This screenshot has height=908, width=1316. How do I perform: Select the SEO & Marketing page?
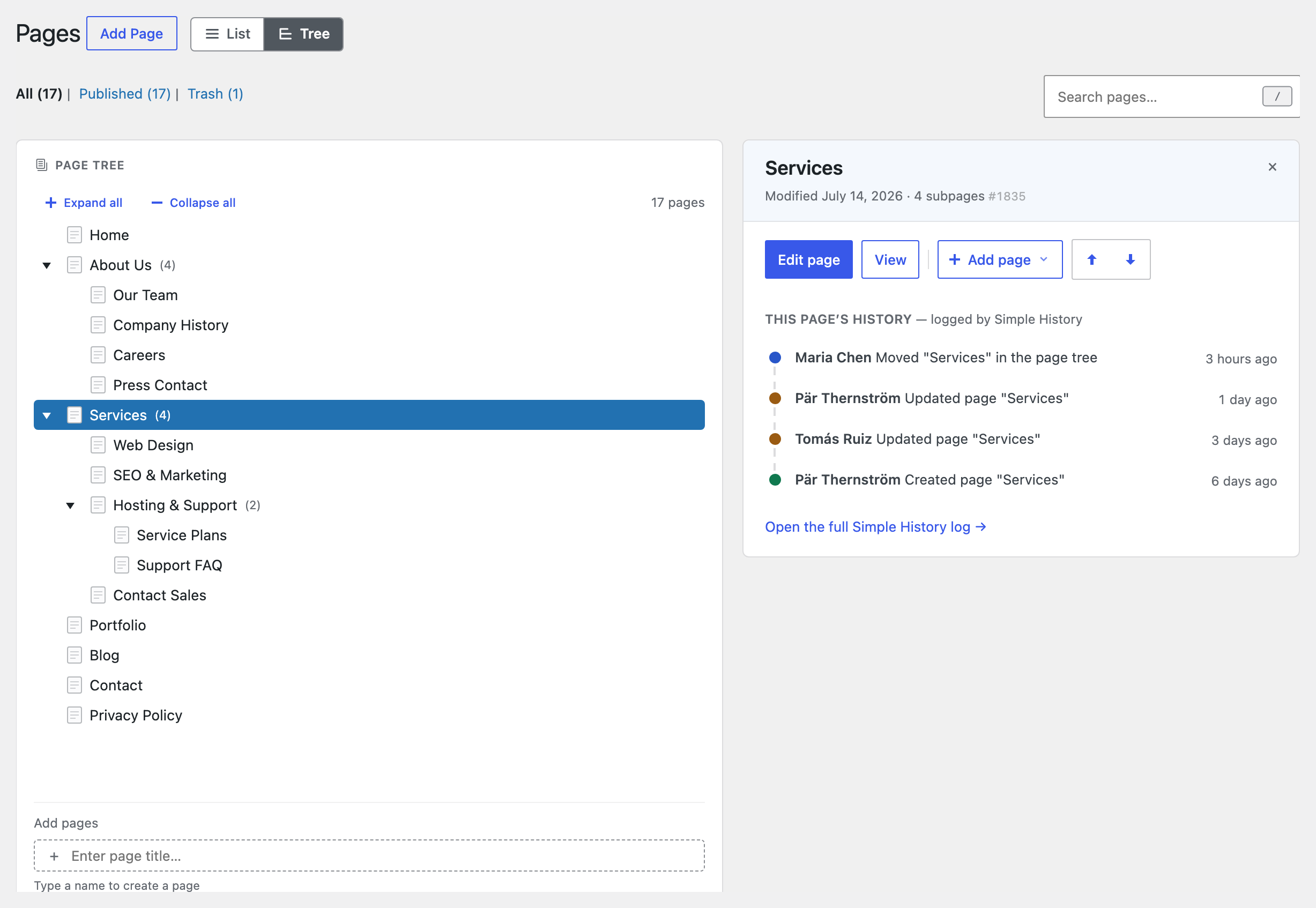pos(369,475)
